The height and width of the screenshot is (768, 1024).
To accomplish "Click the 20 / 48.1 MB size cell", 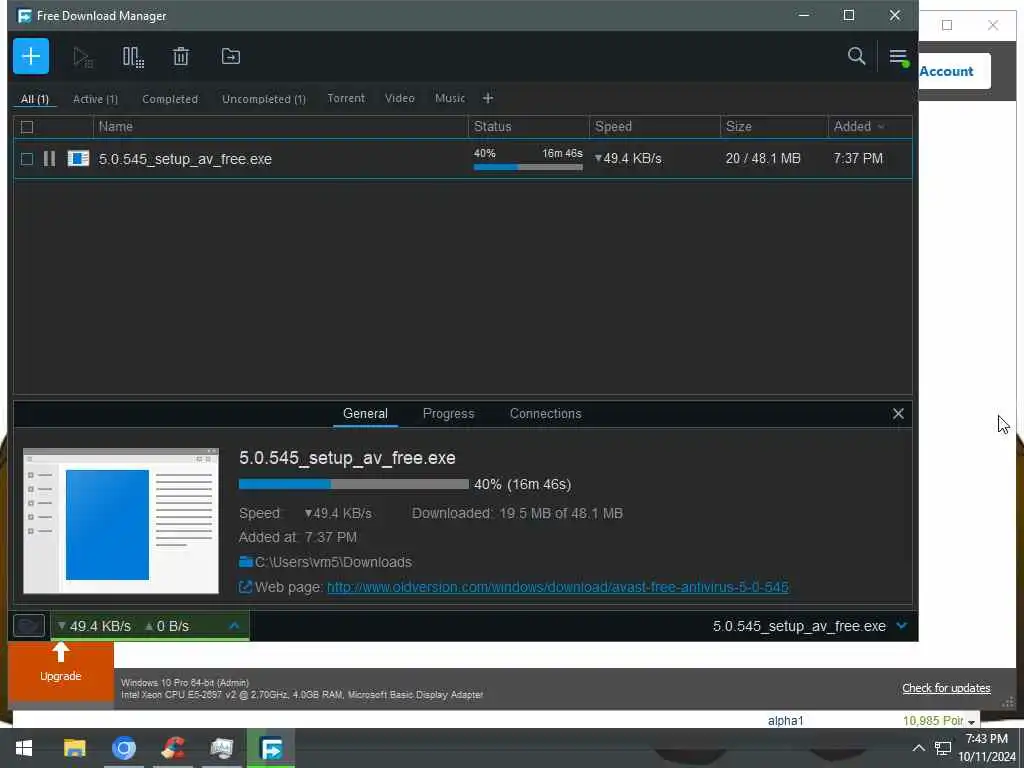I will tap(763, 159).
